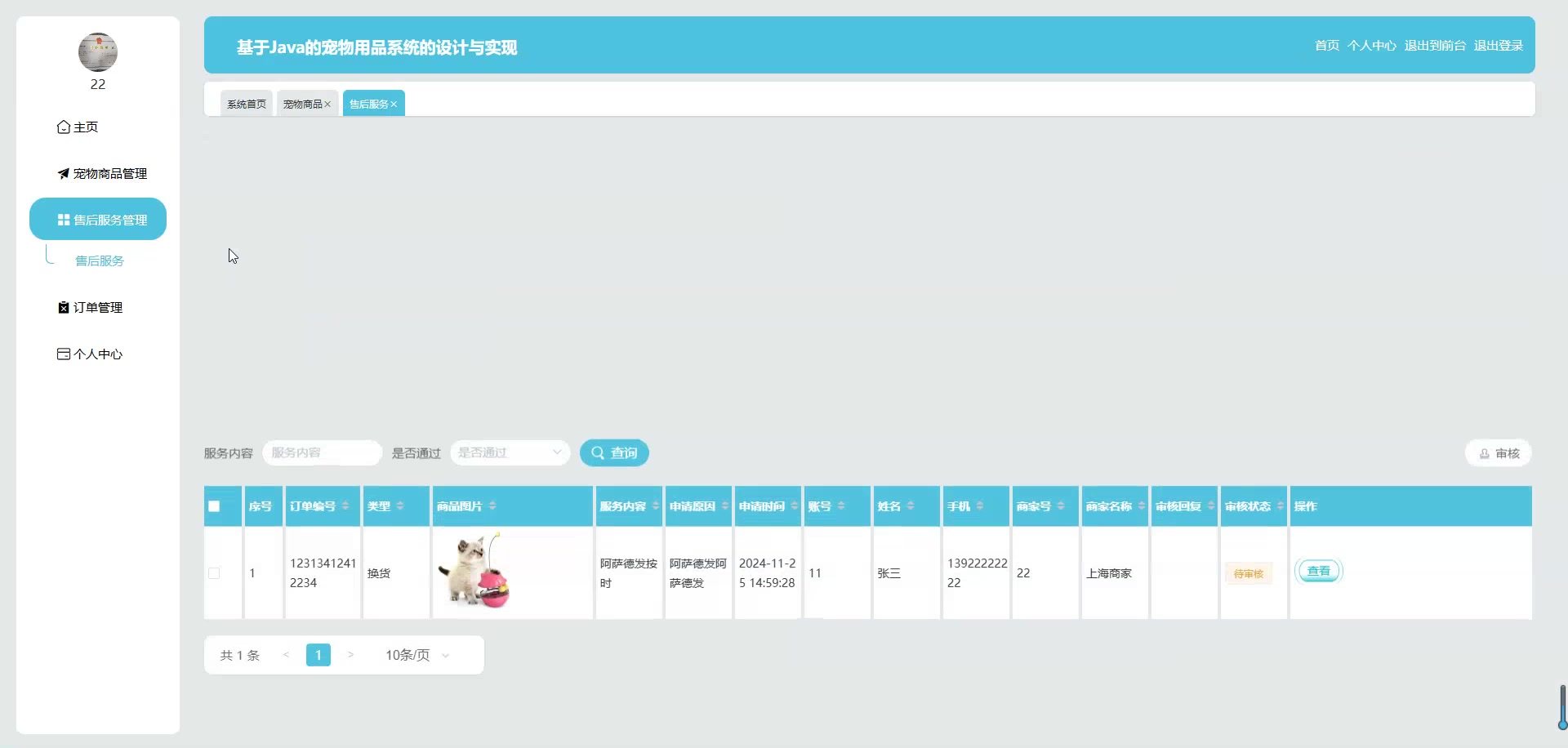This screenshot has width=1568, height=748.
Task: Switch to the 系统首页 tab
Action: 247,104
